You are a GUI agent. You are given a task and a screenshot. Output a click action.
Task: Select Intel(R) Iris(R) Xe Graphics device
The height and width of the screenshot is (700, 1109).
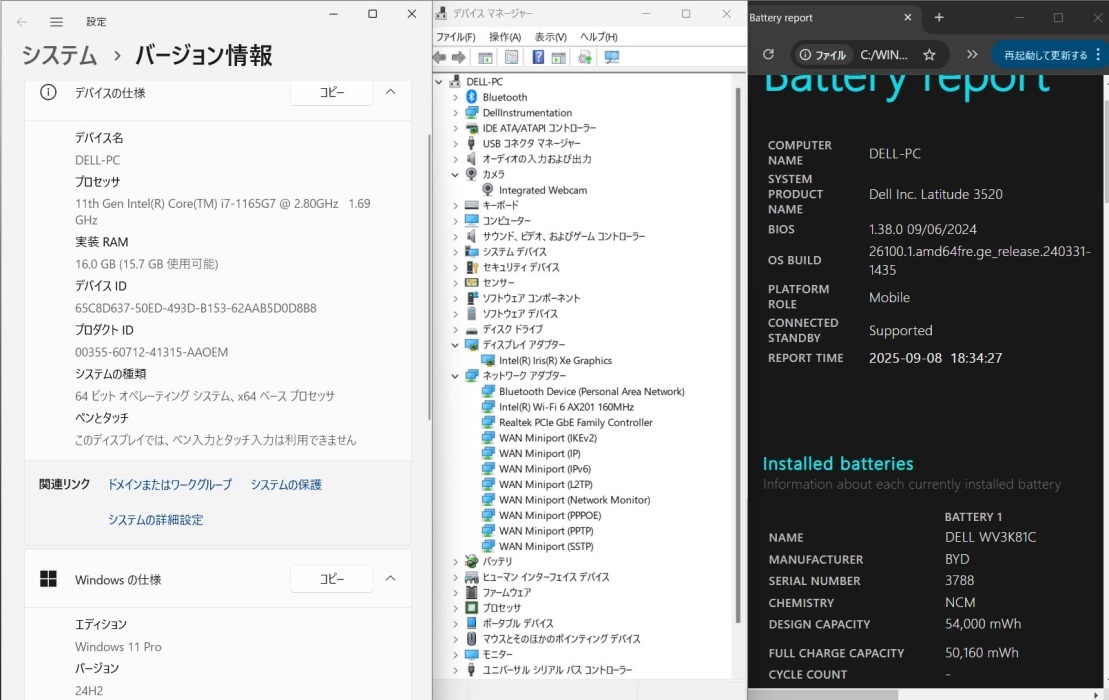555,361
